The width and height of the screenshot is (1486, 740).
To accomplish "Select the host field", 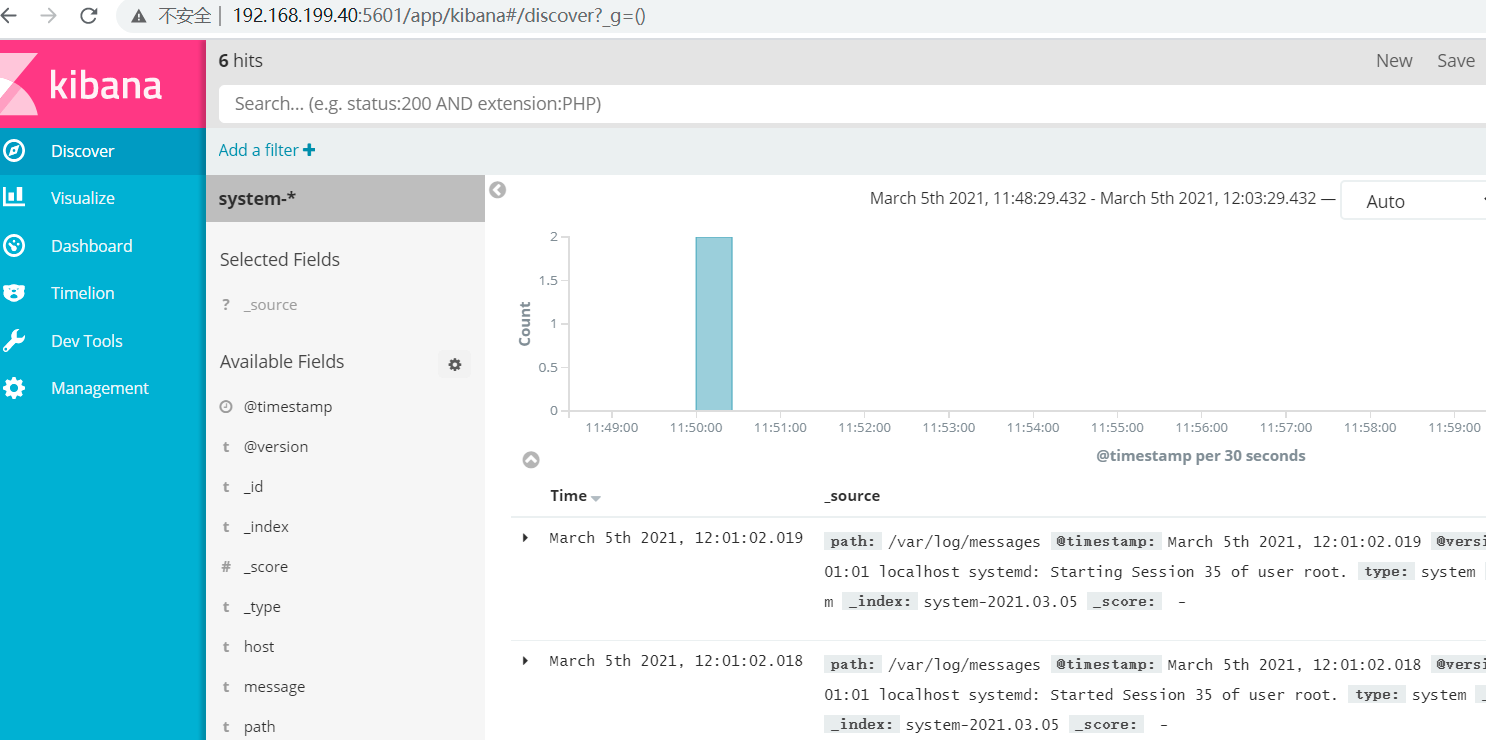I will (259, 647).
